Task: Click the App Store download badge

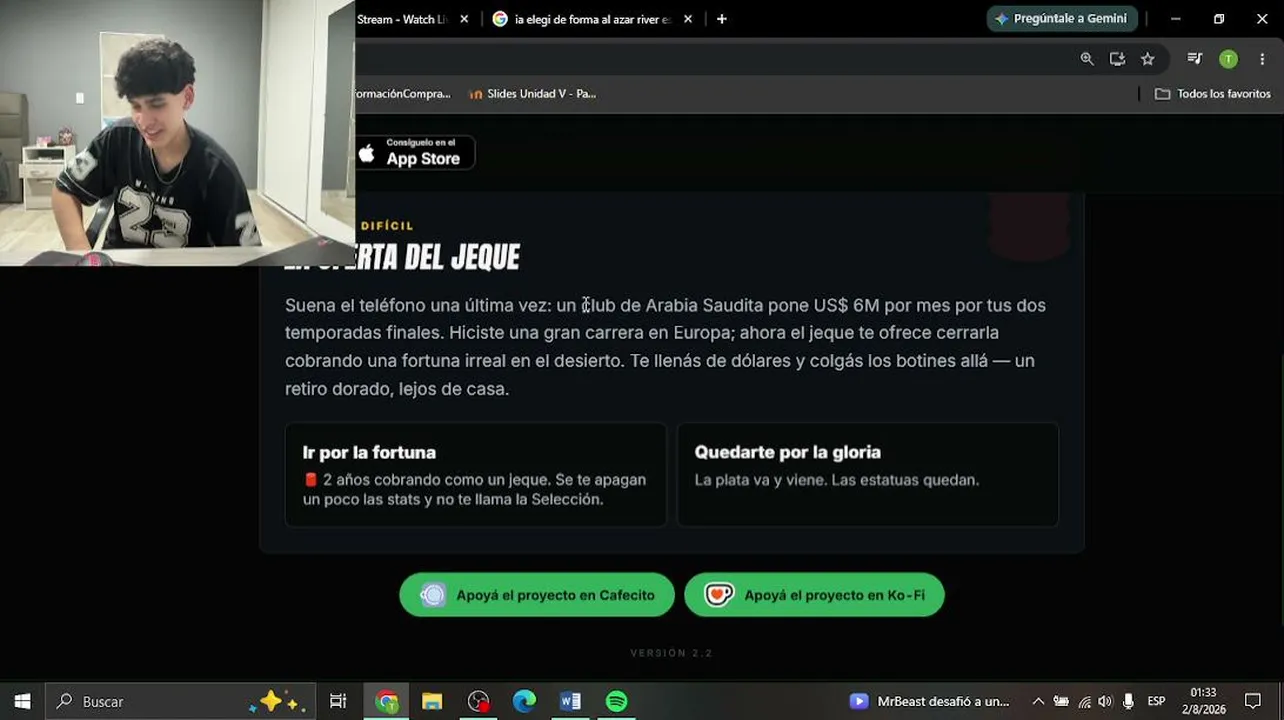Action: click(x=415, y=153)
